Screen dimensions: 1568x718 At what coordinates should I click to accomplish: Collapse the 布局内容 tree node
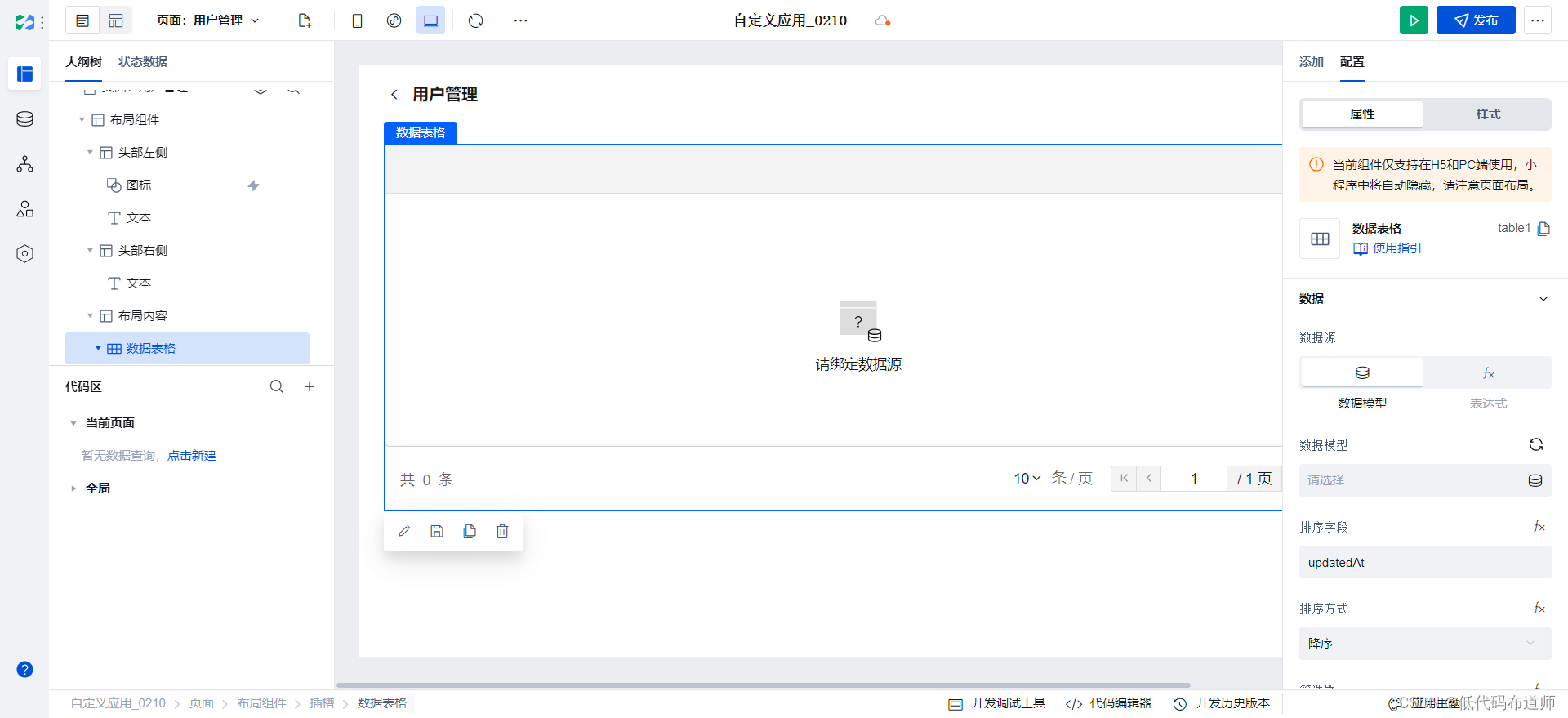pyautogui.click(x=90, y=316)
